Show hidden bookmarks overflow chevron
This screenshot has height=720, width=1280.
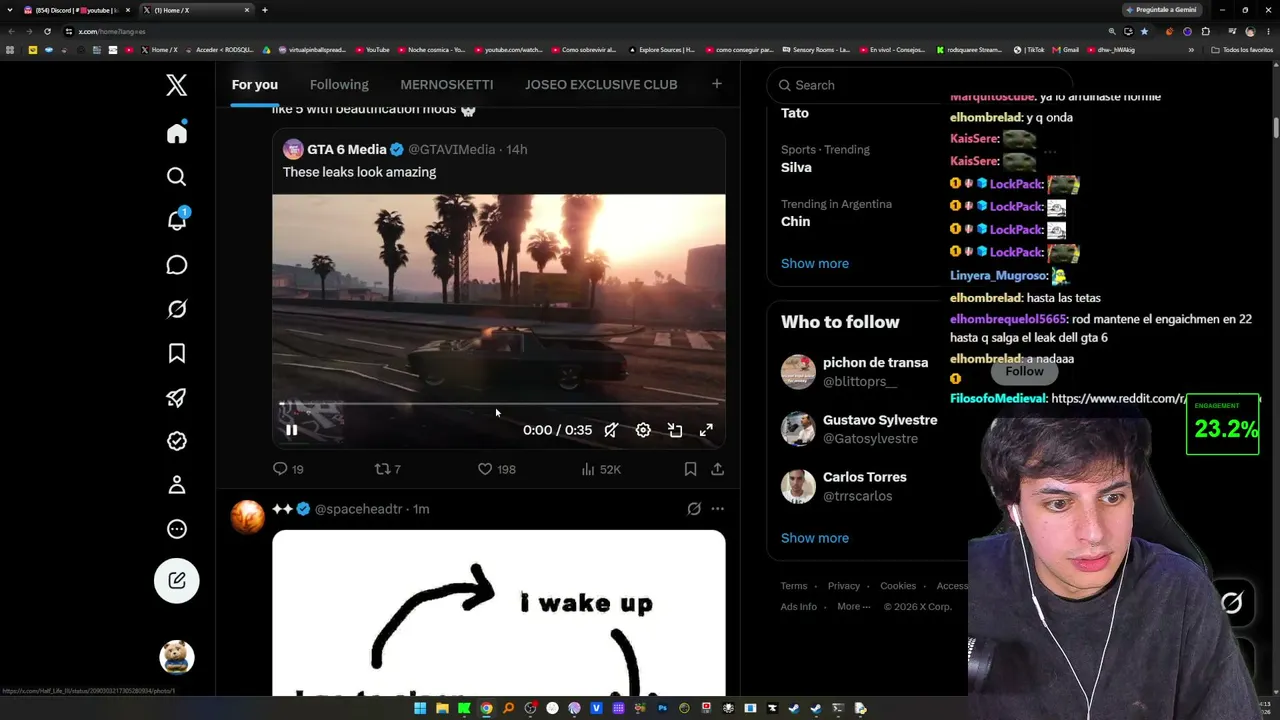pyautogui.click(x=1191, y=49)
